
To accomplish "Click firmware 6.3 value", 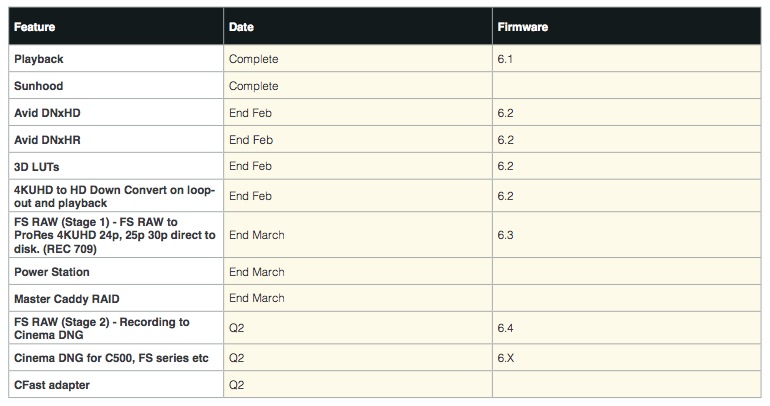I will click(505, 235).
